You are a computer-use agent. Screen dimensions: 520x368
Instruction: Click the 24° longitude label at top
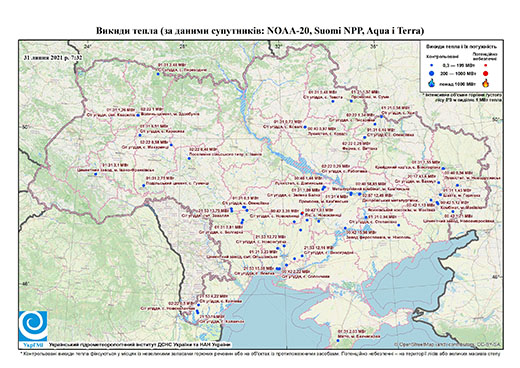pyautogui.click(x=88, y=46)
